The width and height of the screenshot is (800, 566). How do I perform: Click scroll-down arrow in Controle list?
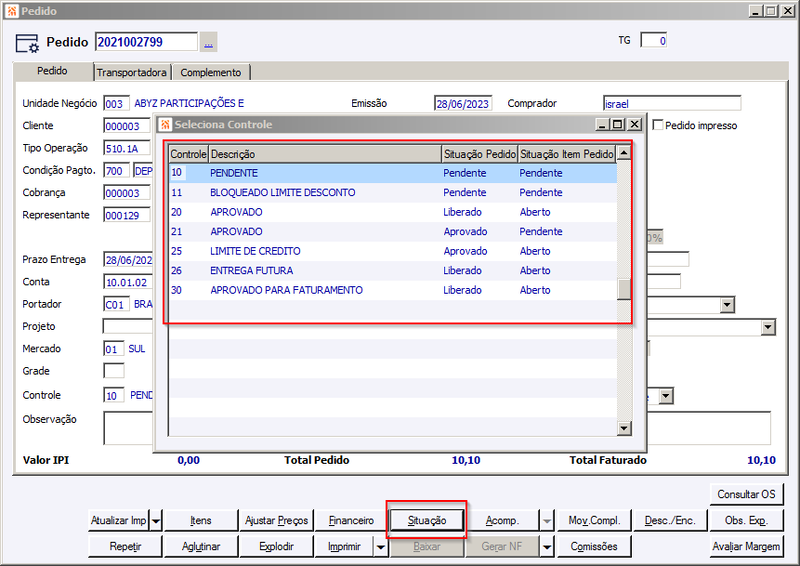click(623, 428)
